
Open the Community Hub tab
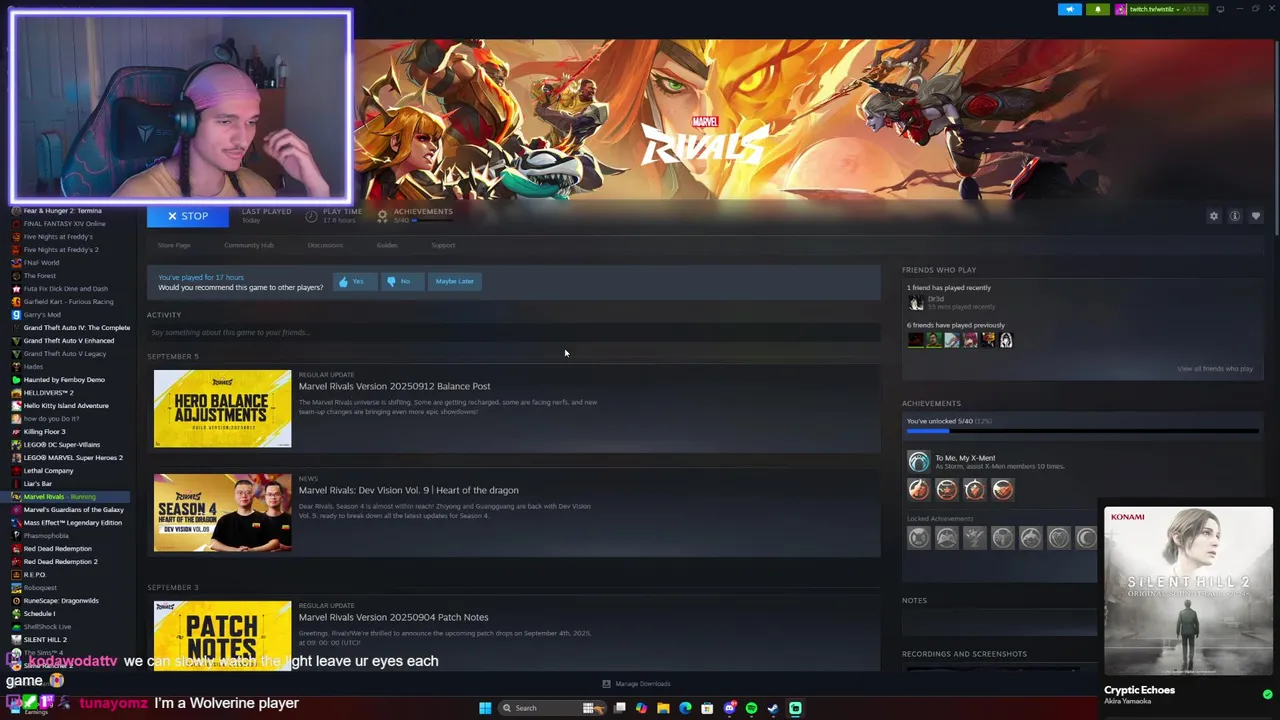[249, 245]
